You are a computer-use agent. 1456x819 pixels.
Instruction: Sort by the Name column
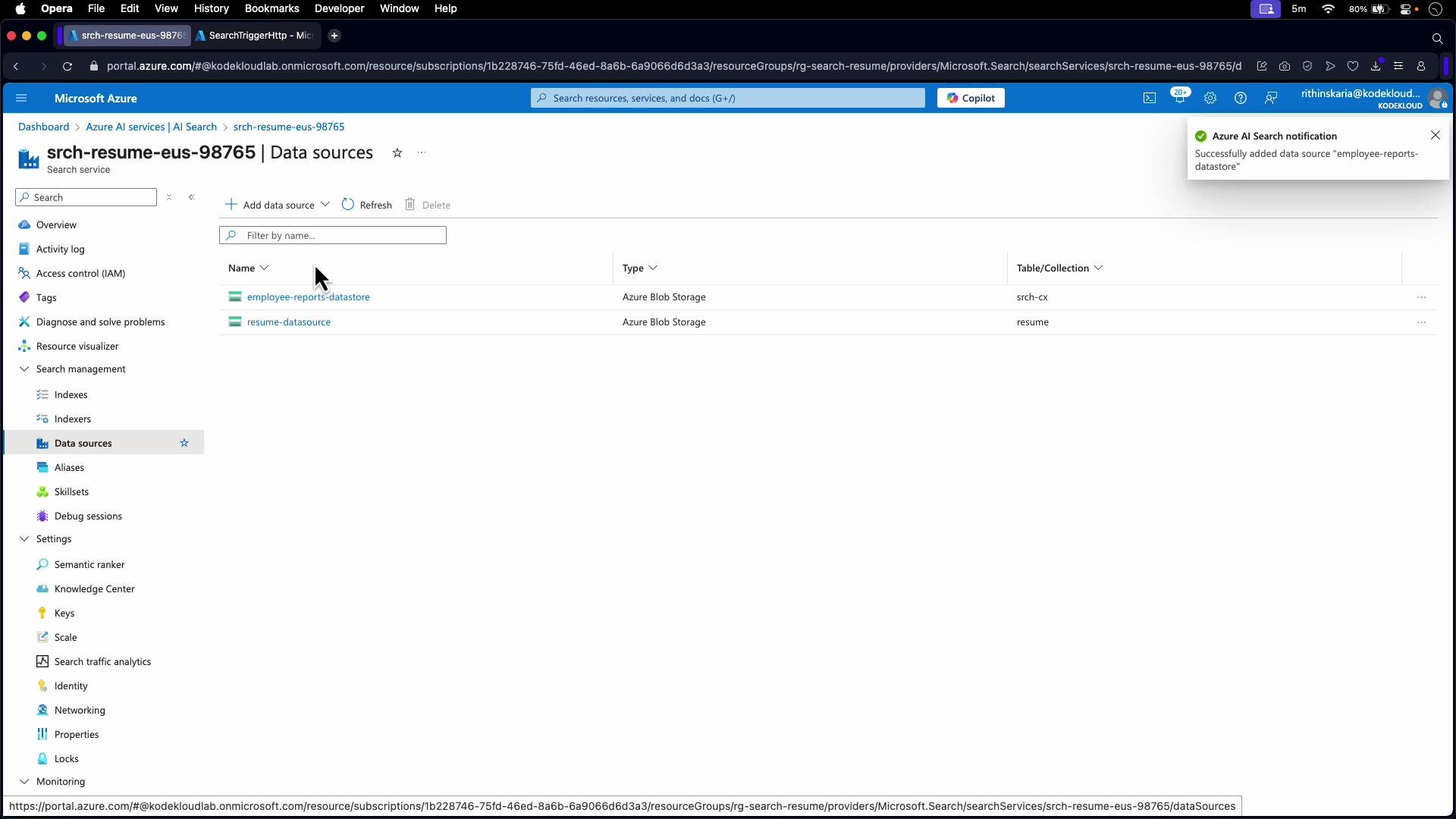coord(249,268)
